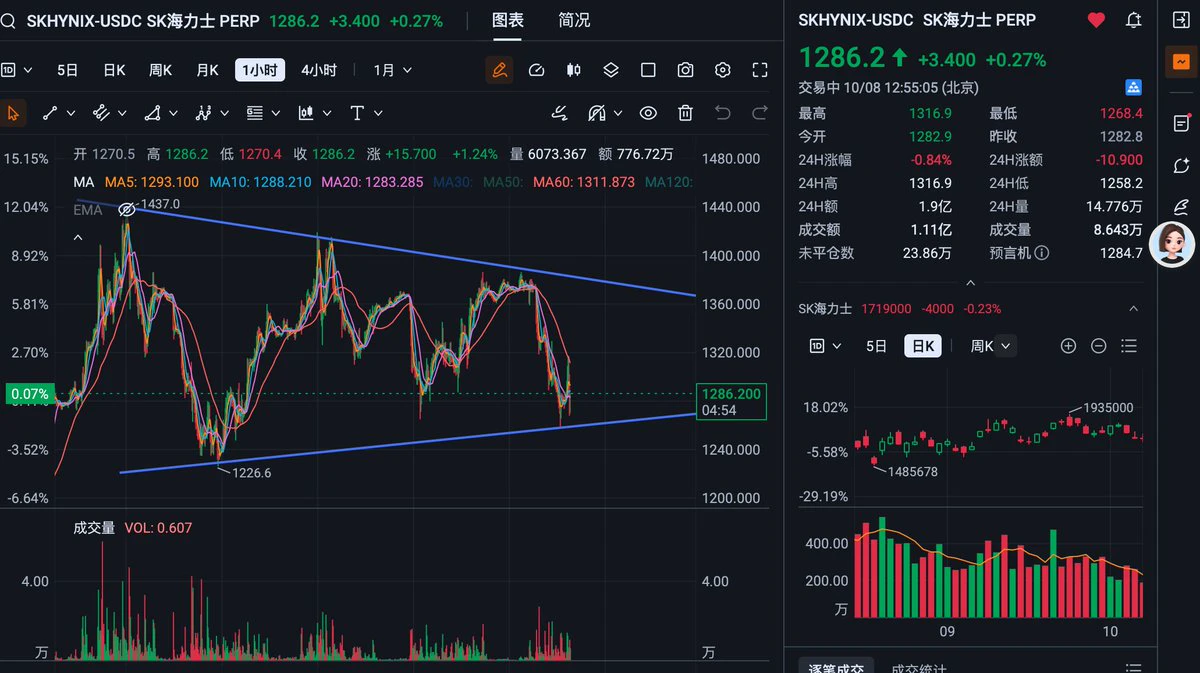The image size is (1200, 673).
Task: Open the candlestick chart style icon
Action: click(573, 70)
